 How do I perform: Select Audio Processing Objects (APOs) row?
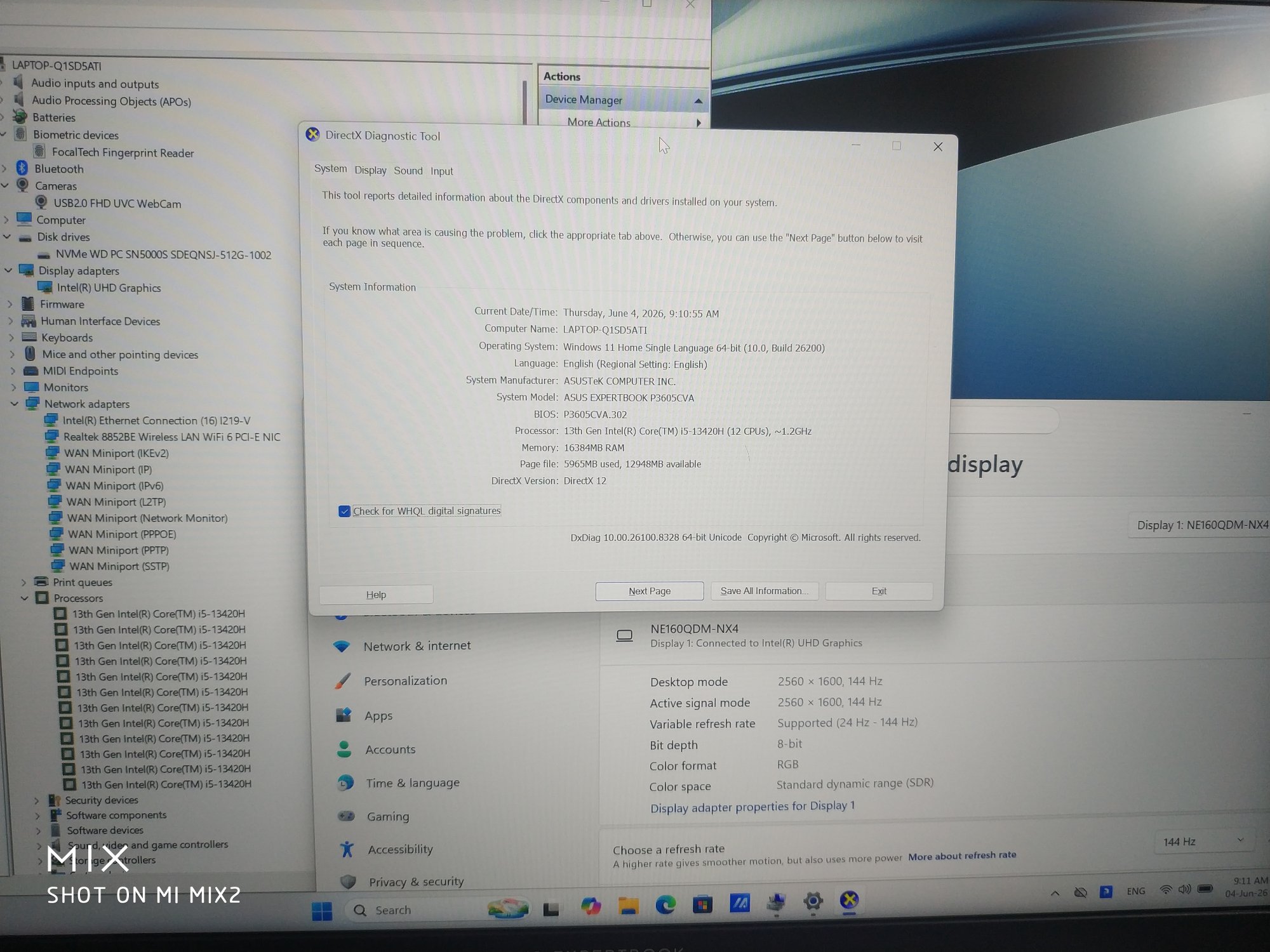pos(111,101)
